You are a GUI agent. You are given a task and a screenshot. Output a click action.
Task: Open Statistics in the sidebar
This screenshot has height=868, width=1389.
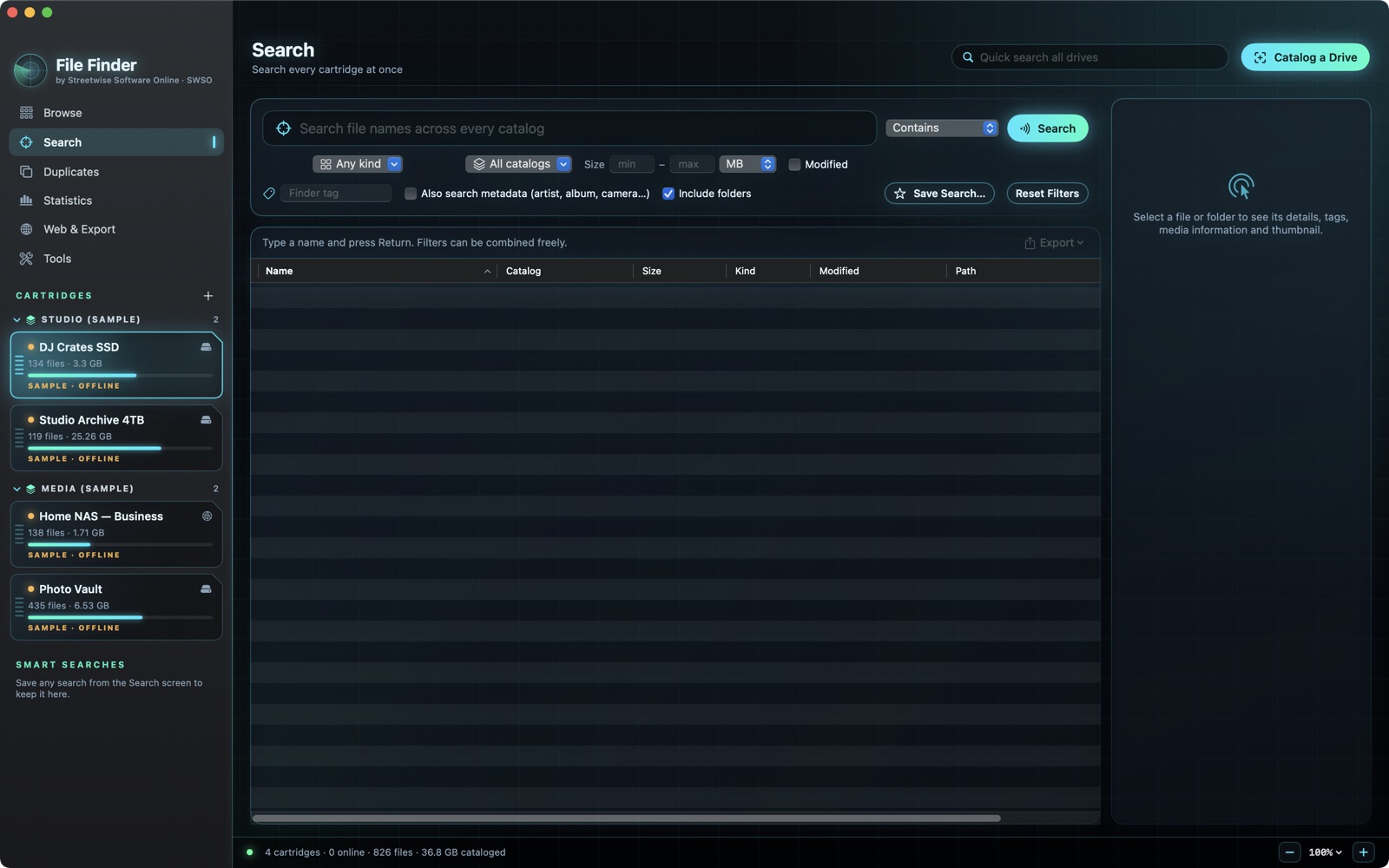click(116, 201)
